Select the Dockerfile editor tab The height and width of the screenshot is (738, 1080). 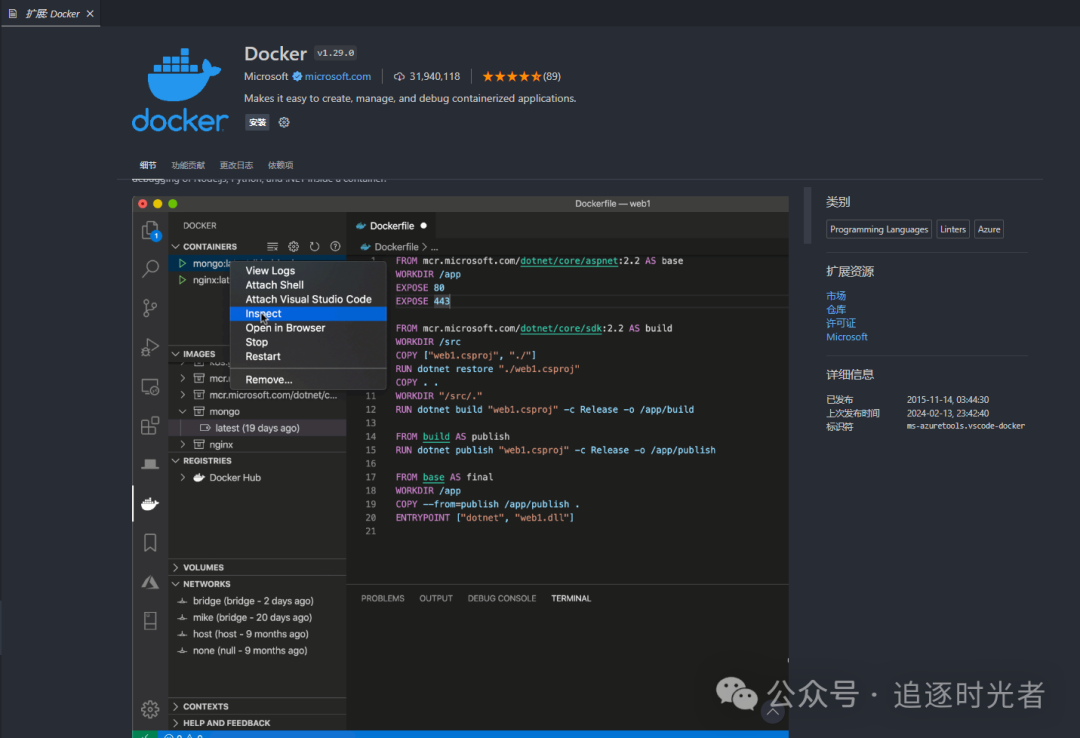pos(391,226)
